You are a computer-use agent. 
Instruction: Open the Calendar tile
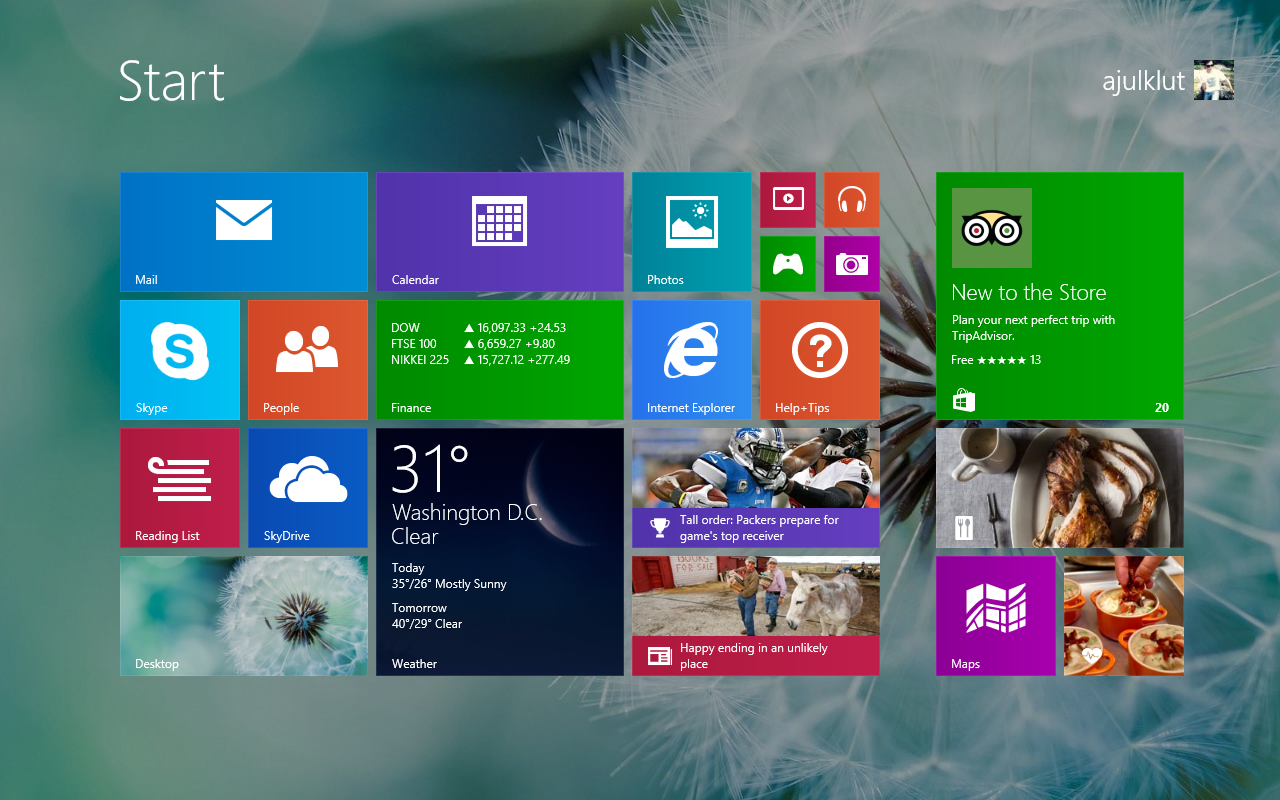[x=500, y=232]
